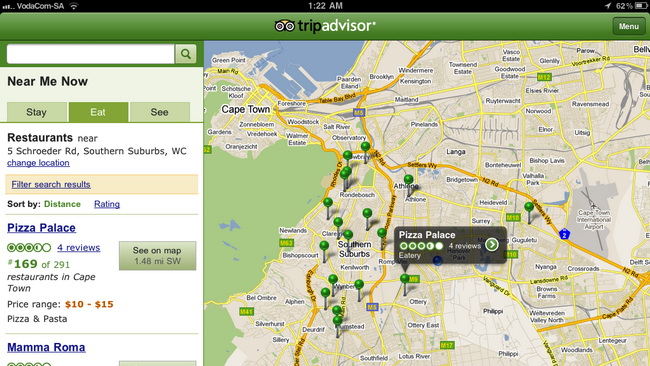Click the arrow in Pizza Palace map popup
Image resolution: width=650 pixels, height=366 pixels.
tap(492, 245)
